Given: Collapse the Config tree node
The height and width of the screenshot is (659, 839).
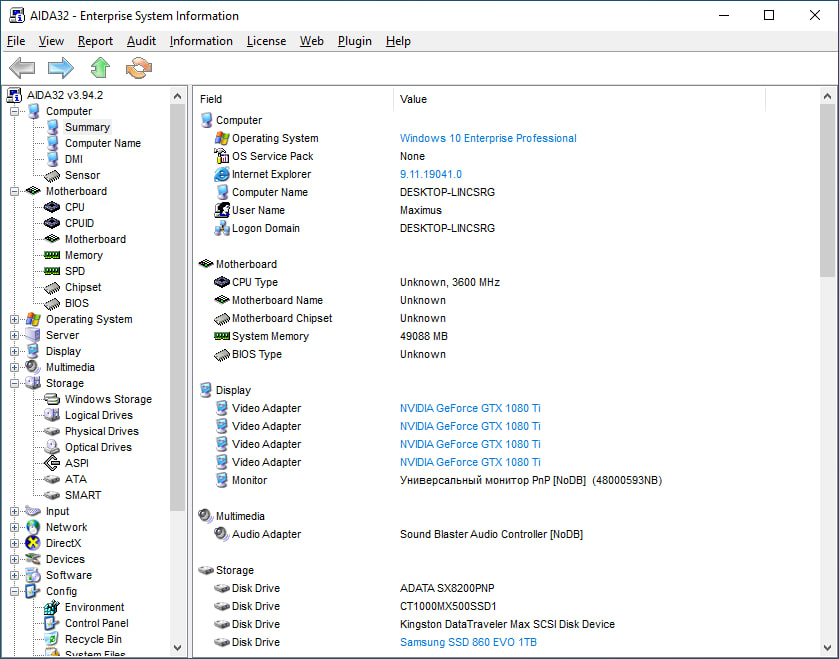Looking at the screenshot, I should click(14, 592).
